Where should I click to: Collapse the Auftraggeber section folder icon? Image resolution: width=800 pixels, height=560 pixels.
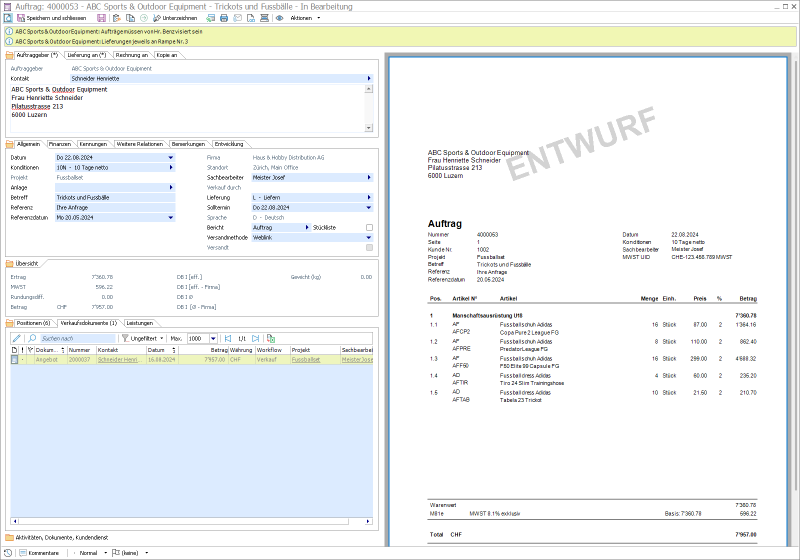point(10,55)
